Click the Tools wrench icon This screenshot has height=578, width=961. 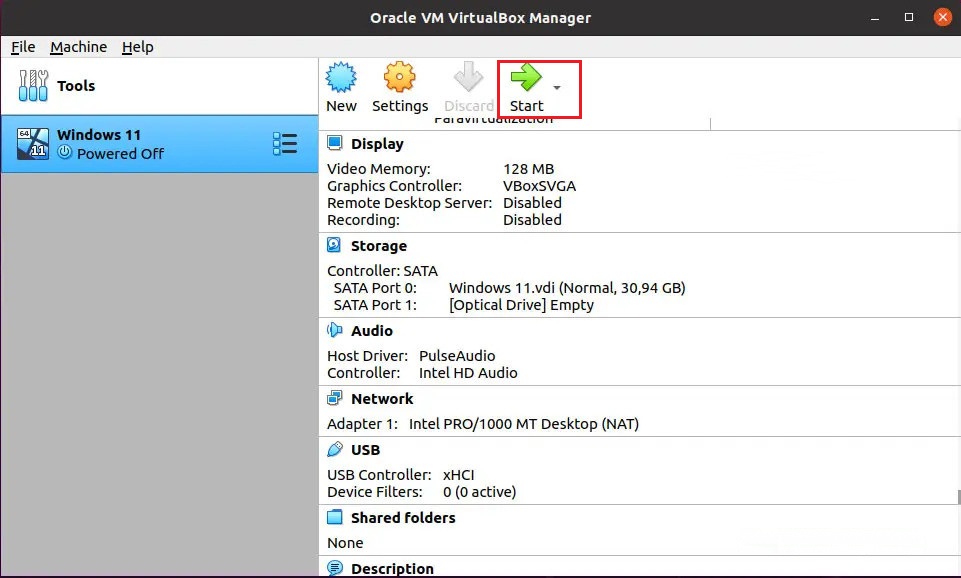pos(33,86)
